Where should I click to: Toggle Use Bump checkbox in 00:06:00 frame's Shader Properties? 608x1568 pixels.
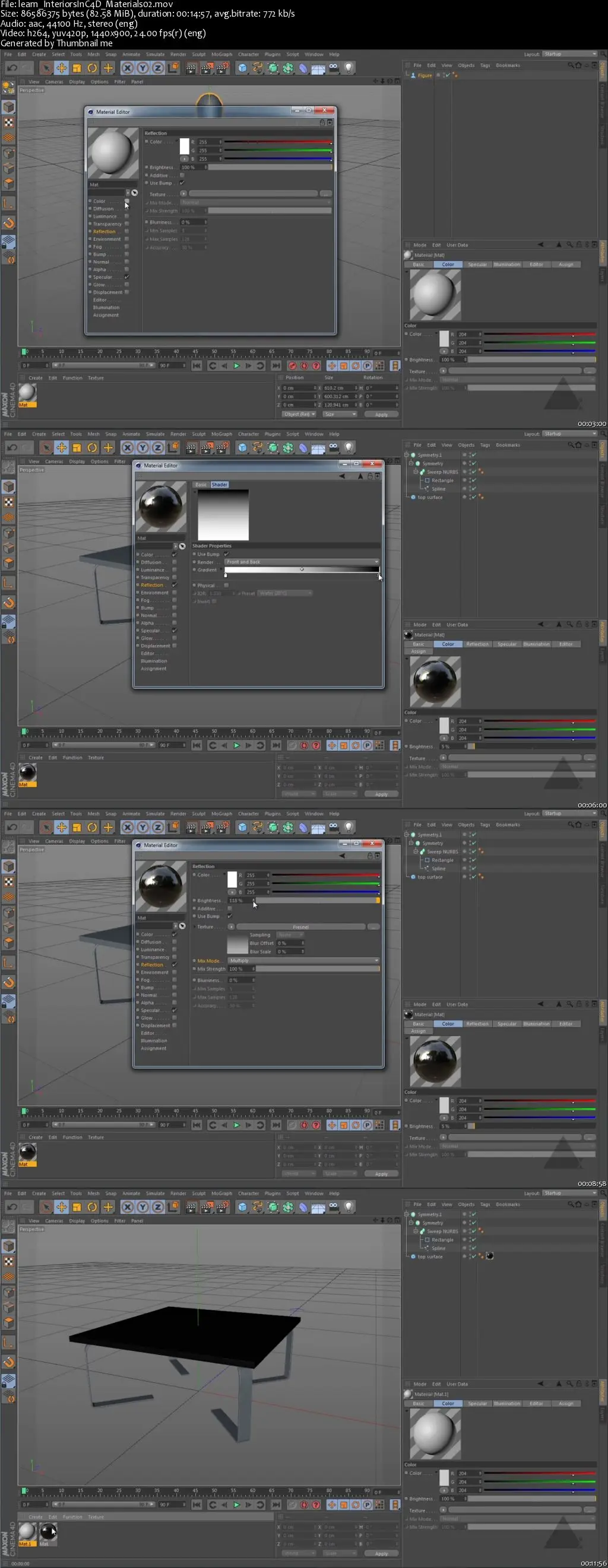tap(226, 554)
